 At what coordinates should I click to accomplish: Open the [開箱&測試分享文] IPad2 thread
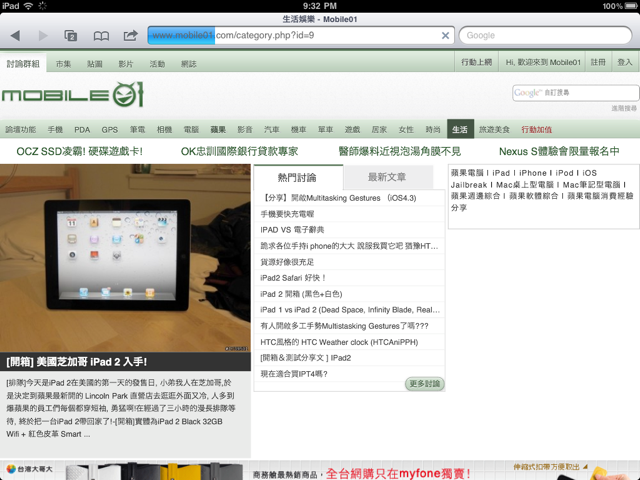pos(306,358)
